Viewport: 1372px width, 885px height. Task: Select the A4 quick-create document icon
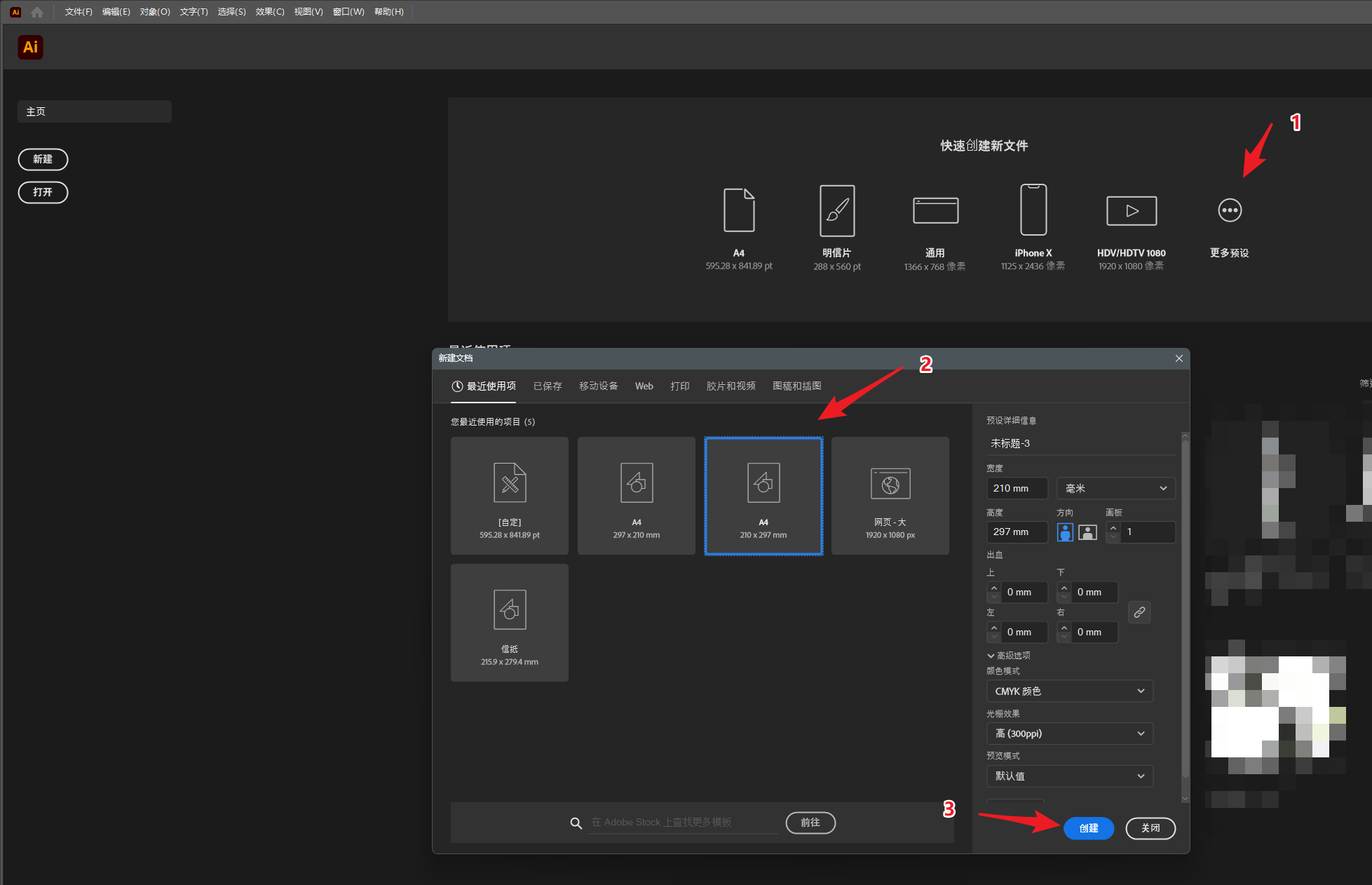(x=739, y=210)
